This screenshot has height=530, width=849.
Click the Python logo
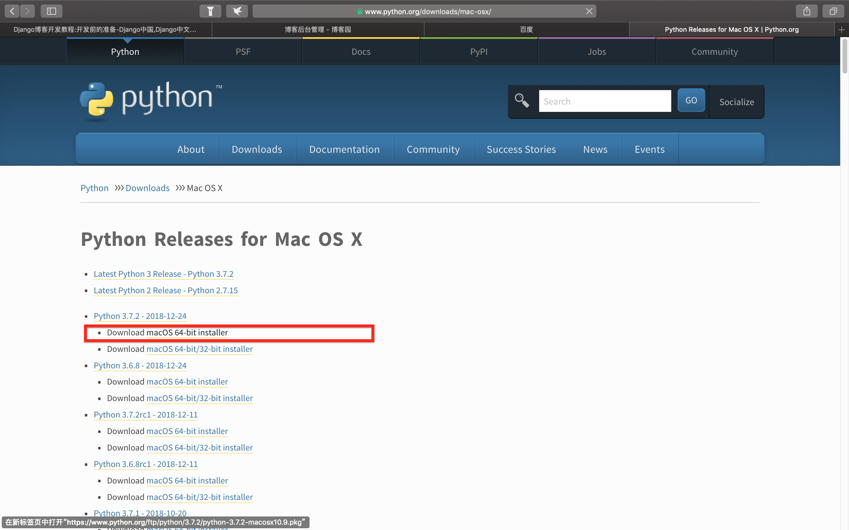(x=151, y=99)
